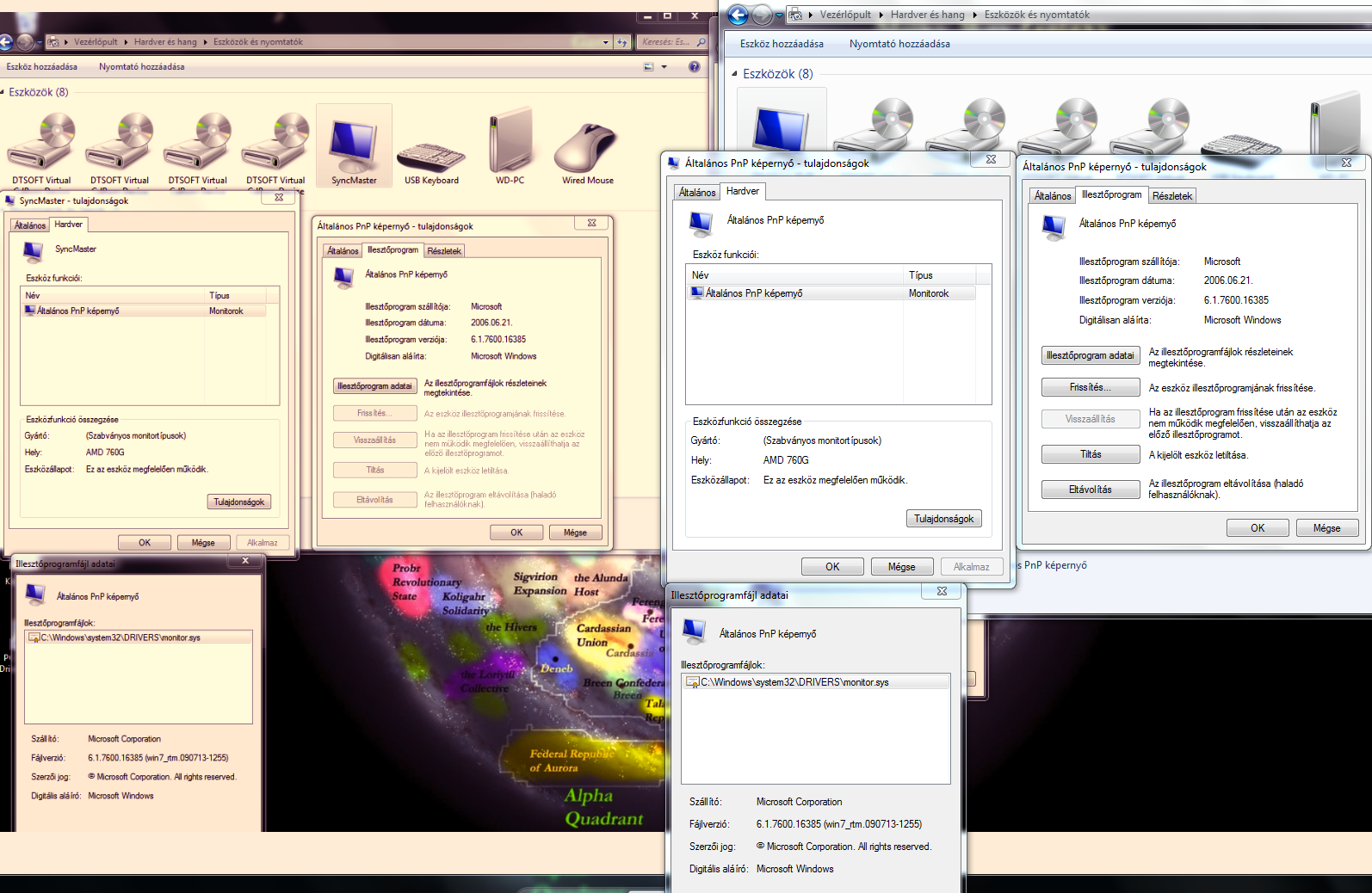Click Forward arrow in the left Explorer window
This screenshot has width=1372, height=893.
(25, 41)
